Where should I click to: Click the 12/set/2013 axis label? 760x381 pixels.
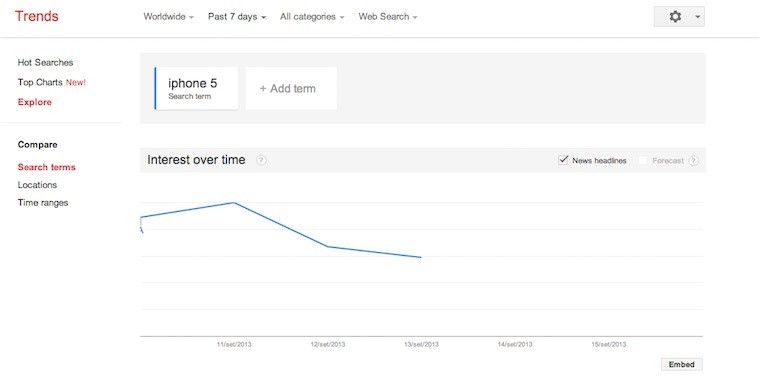pyautogui.click(x=328, y=345)
